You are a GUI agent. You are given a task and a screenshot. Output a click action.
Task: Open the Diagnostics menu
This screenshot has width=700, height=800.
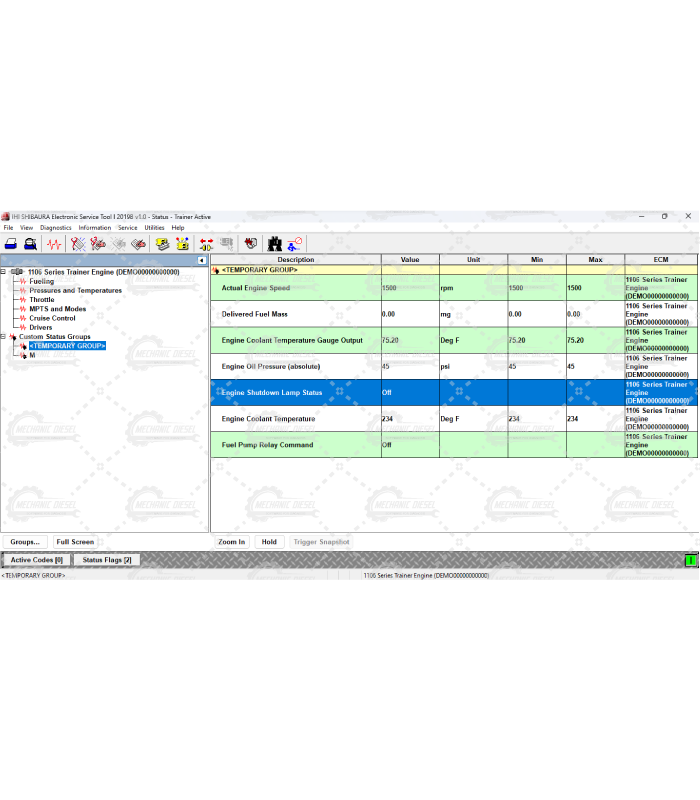(x=56, y=228)
